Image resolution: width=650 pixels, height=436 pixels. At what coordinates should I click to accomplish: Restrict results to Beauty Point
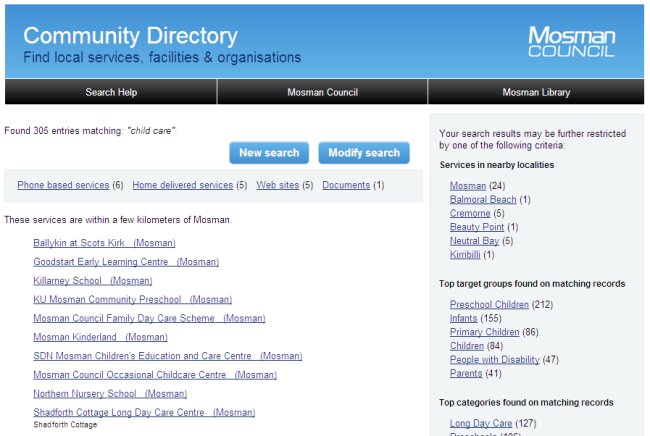tap(477, 227)
